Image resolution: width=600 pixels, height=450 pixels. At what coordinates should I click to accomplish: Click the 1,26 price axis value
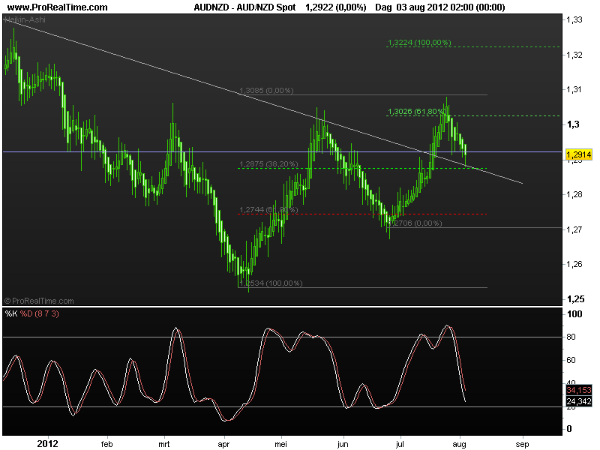[574, 264]
